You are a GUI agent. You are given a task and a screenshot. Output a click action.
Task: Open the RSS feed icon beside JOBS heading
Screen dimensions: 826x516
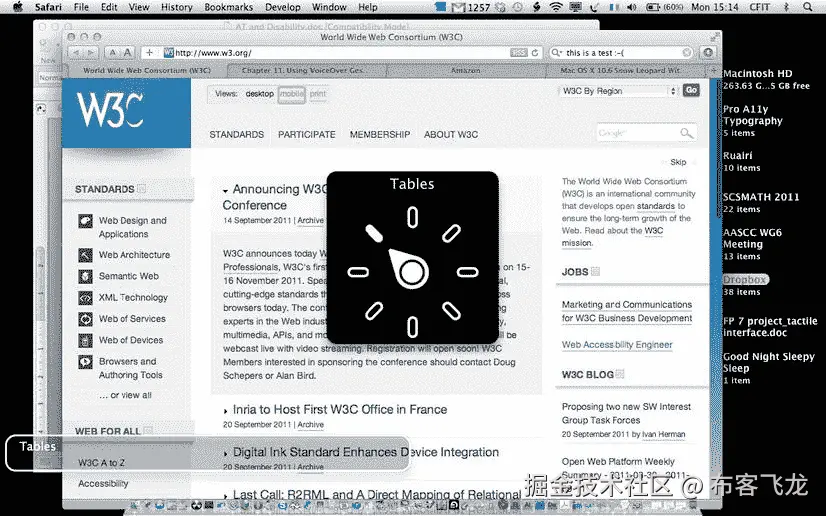point(595,271)
